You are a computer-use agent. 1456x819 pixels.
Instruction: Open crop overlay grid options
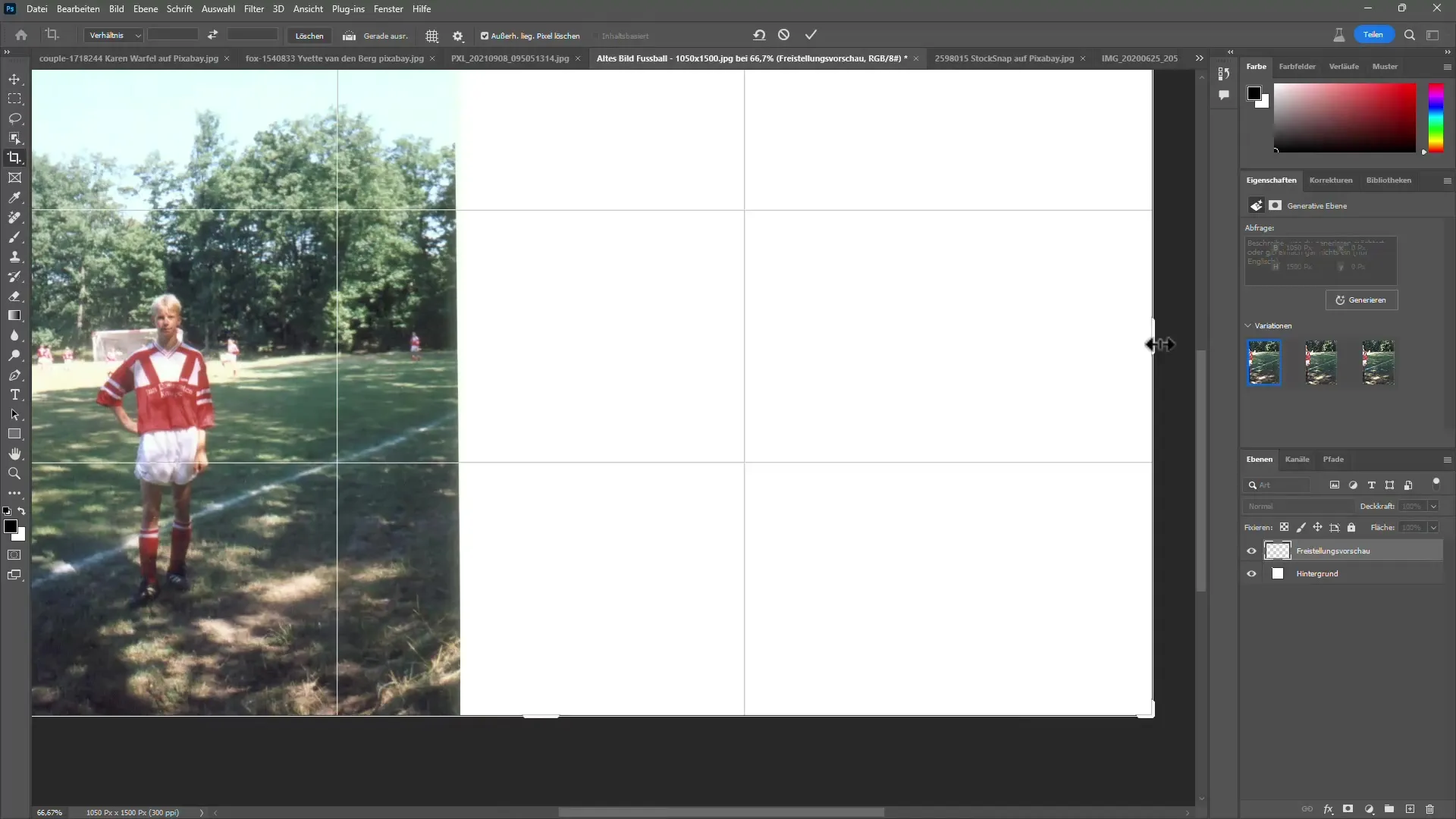pyautogui.click(x=432, y=36)
